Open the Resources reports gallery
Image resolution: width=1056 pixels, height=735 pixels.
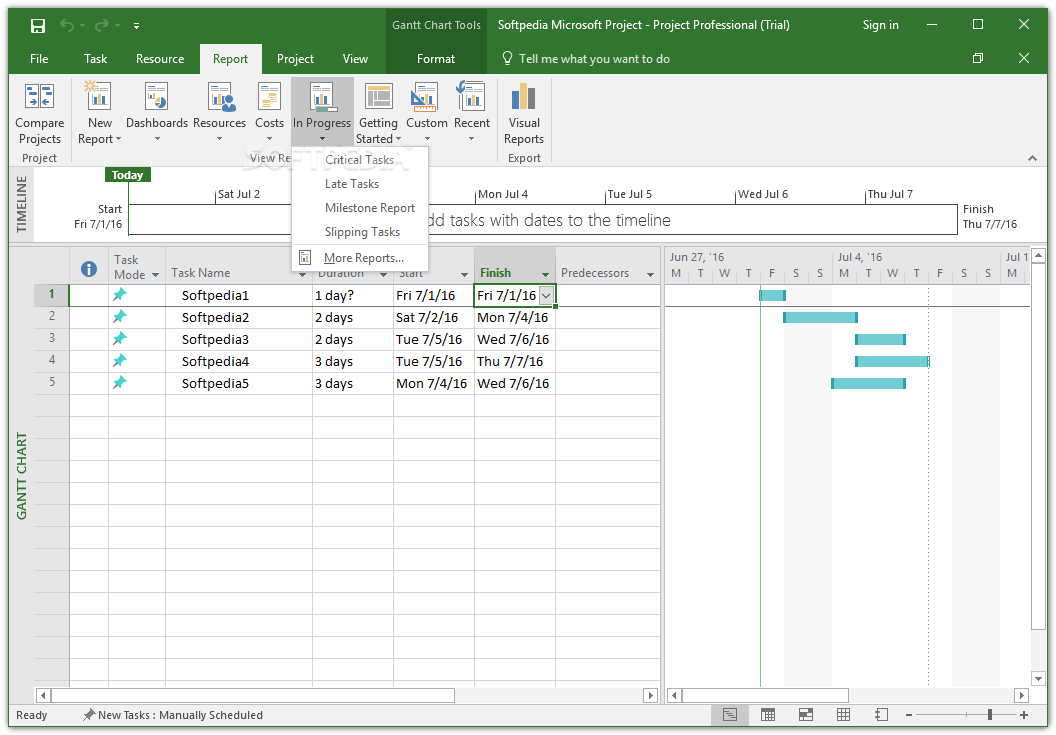(x=220, y=113)
